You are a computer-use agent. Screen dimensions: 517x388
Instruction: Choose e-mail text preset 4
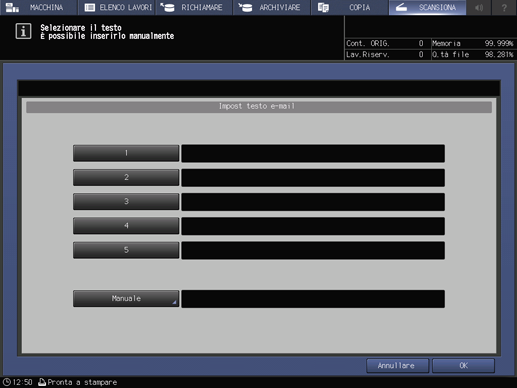[126, 226]
